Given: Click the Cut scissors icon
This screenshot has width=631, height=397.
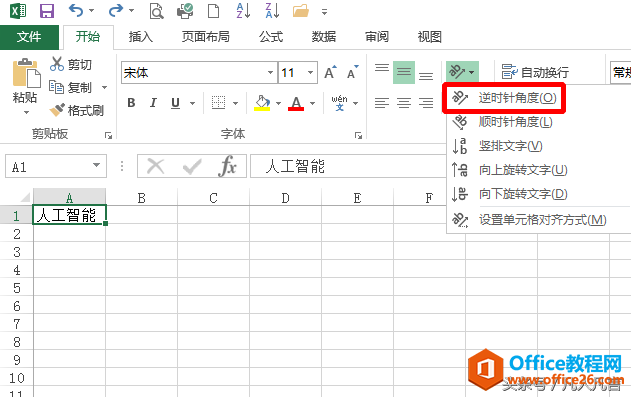Looking at the screenshot, I should click(x=57, y=64).
